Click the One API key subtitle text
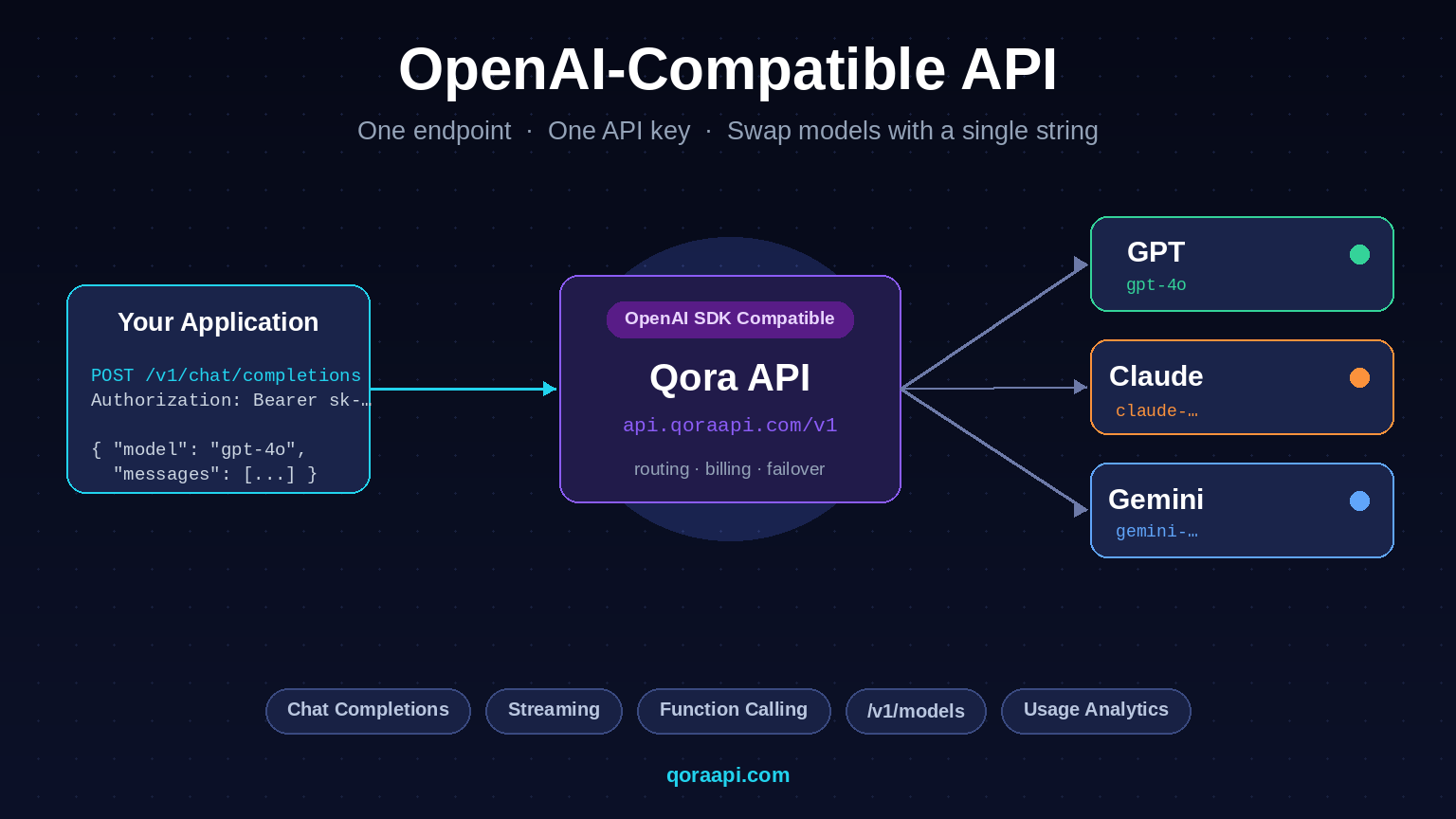1456x819 pixels. (619, 131)
